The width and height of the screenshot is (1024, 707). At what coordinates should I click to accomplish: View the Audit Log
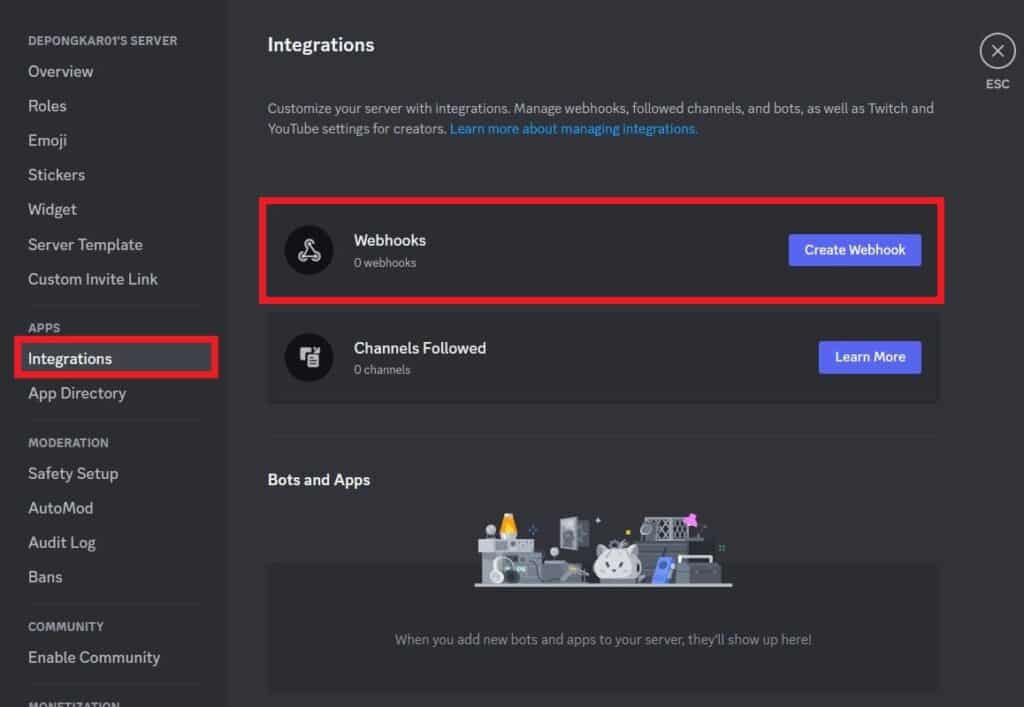click(x=62, y=542)
